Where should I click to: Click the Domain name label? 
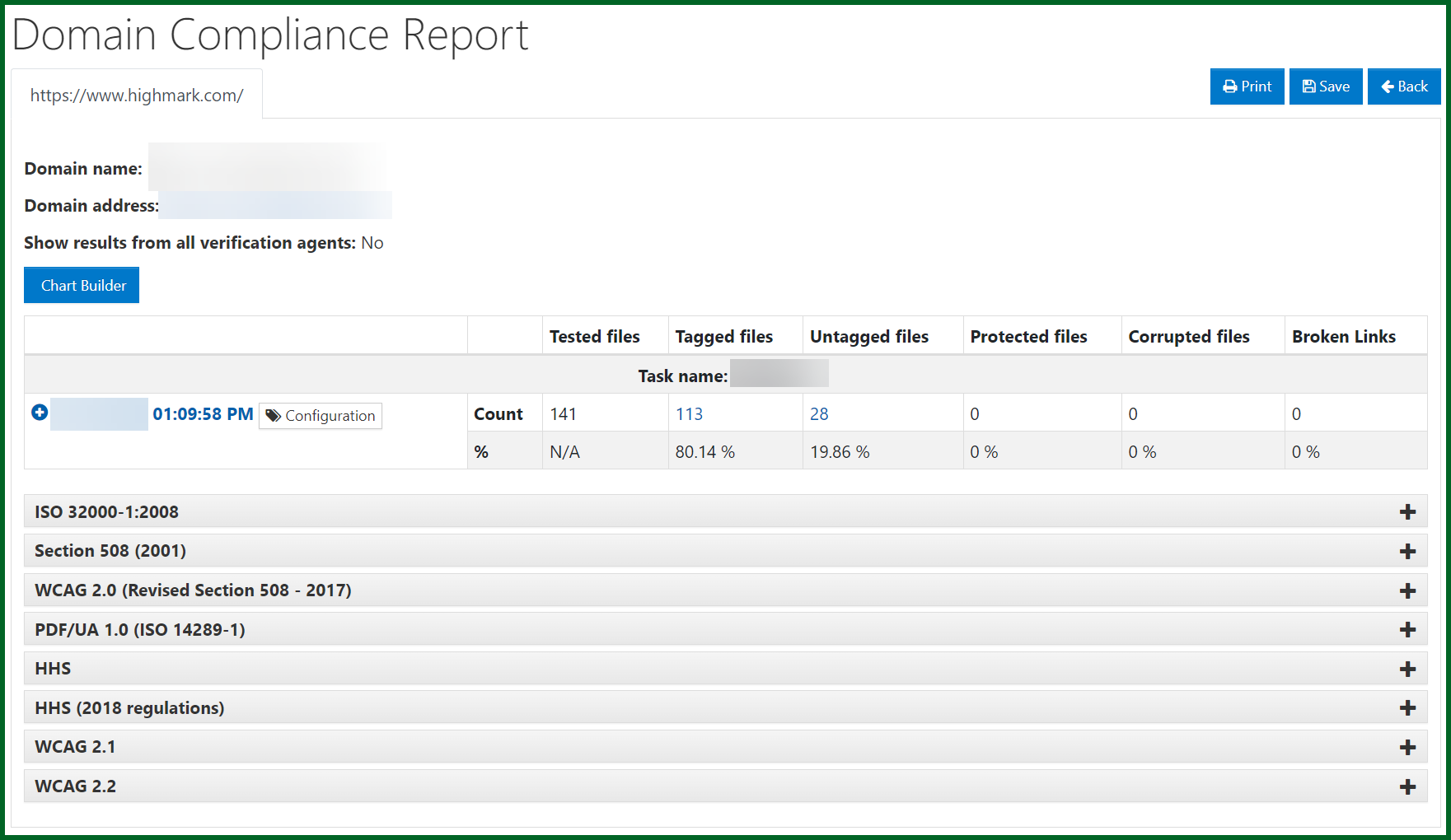click(83, 169)
